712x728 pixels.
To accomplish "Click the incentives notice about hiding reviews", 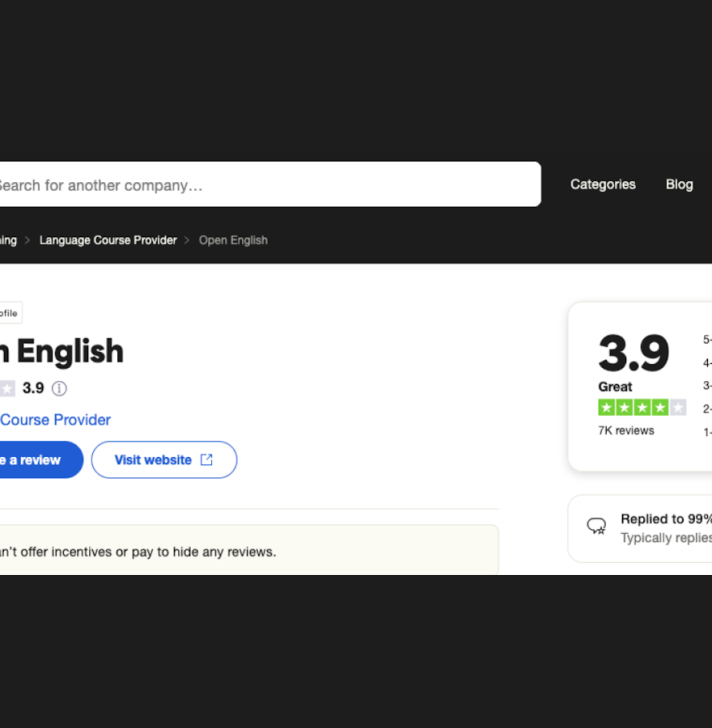I will coord(248,550).
